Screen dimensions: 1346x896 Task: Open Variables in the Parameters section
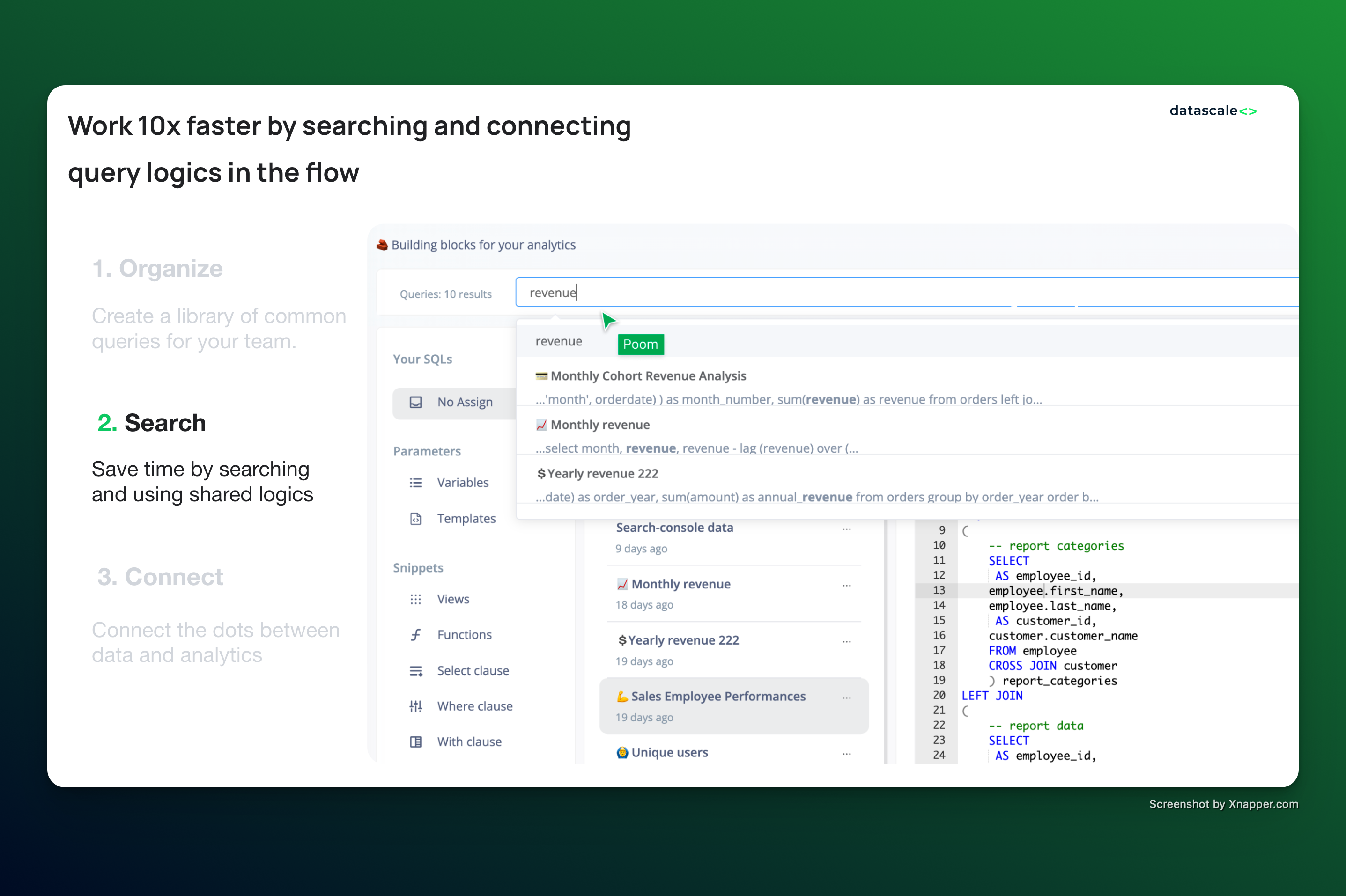point(462,483)
